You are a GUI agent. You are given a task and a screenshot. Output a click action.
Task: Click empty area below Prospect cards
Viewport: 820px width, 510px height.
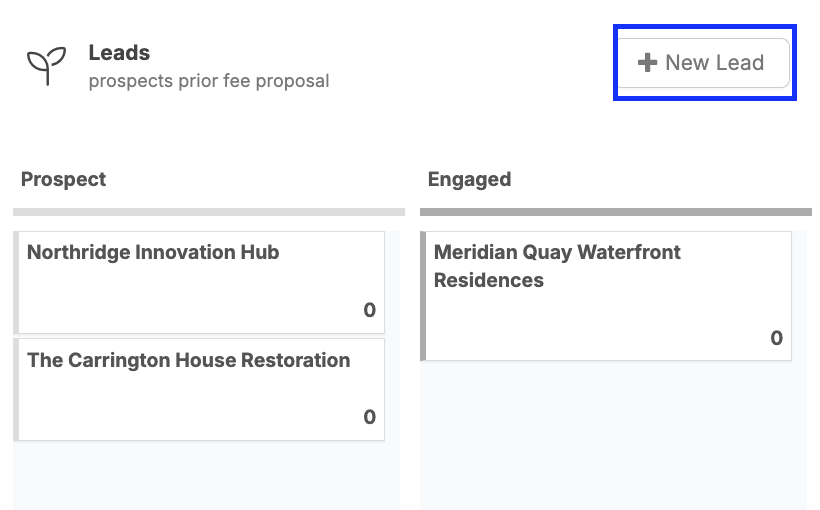click(x=206, y=477)
